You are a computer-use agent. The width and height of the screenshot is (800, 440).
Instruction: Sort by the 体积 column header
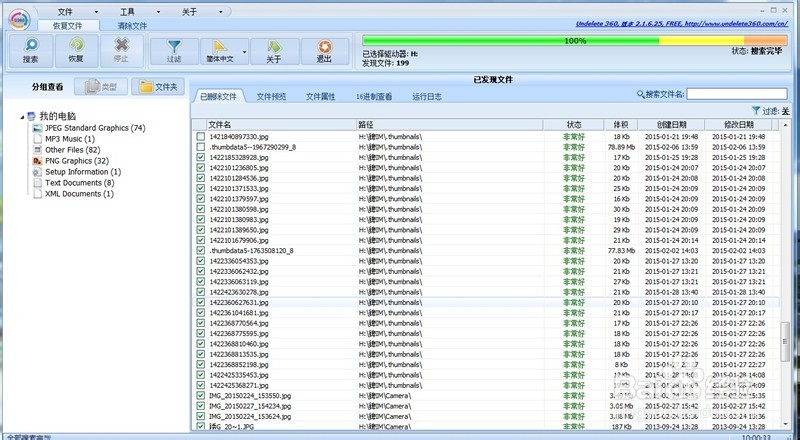[x=621, y=125]
